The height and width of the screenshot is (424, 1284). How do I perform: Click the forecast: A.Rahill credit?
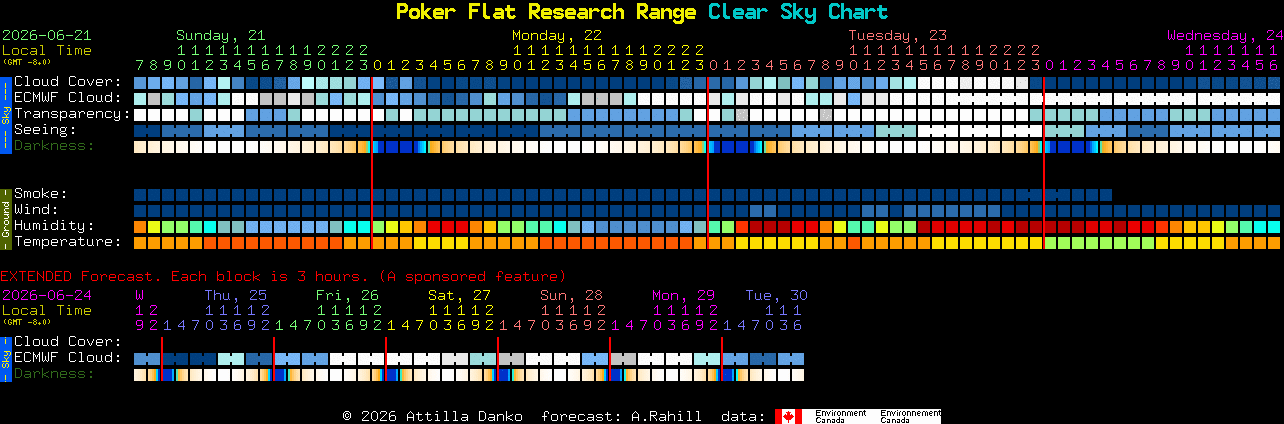click(622, 416)
